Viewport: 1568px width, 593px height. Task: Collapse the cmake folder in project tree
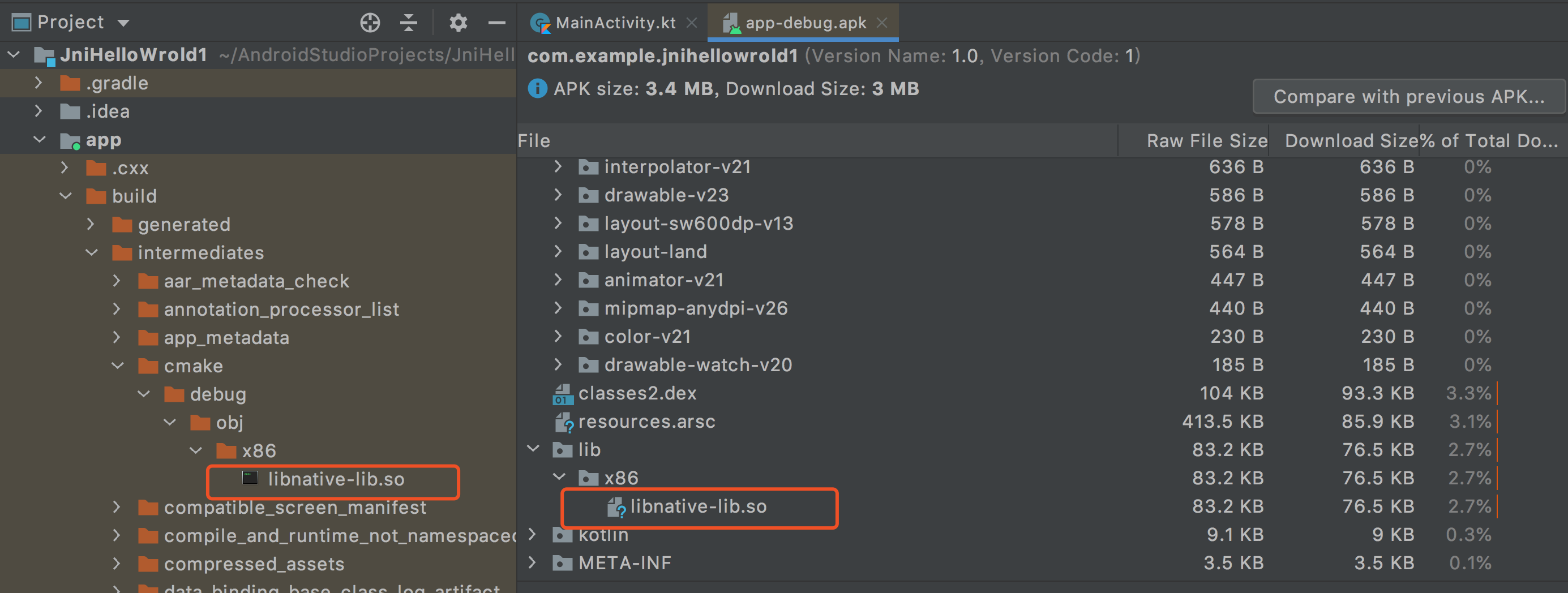[x=118, y=366]
